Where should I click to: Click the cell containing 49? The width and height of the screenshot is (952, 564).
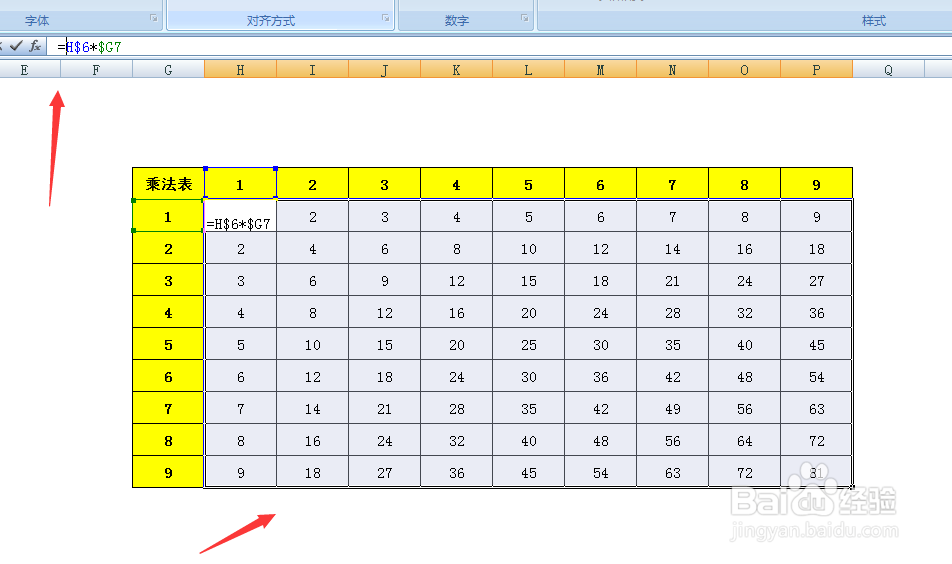pyautogui.click(x=672, y=408)
